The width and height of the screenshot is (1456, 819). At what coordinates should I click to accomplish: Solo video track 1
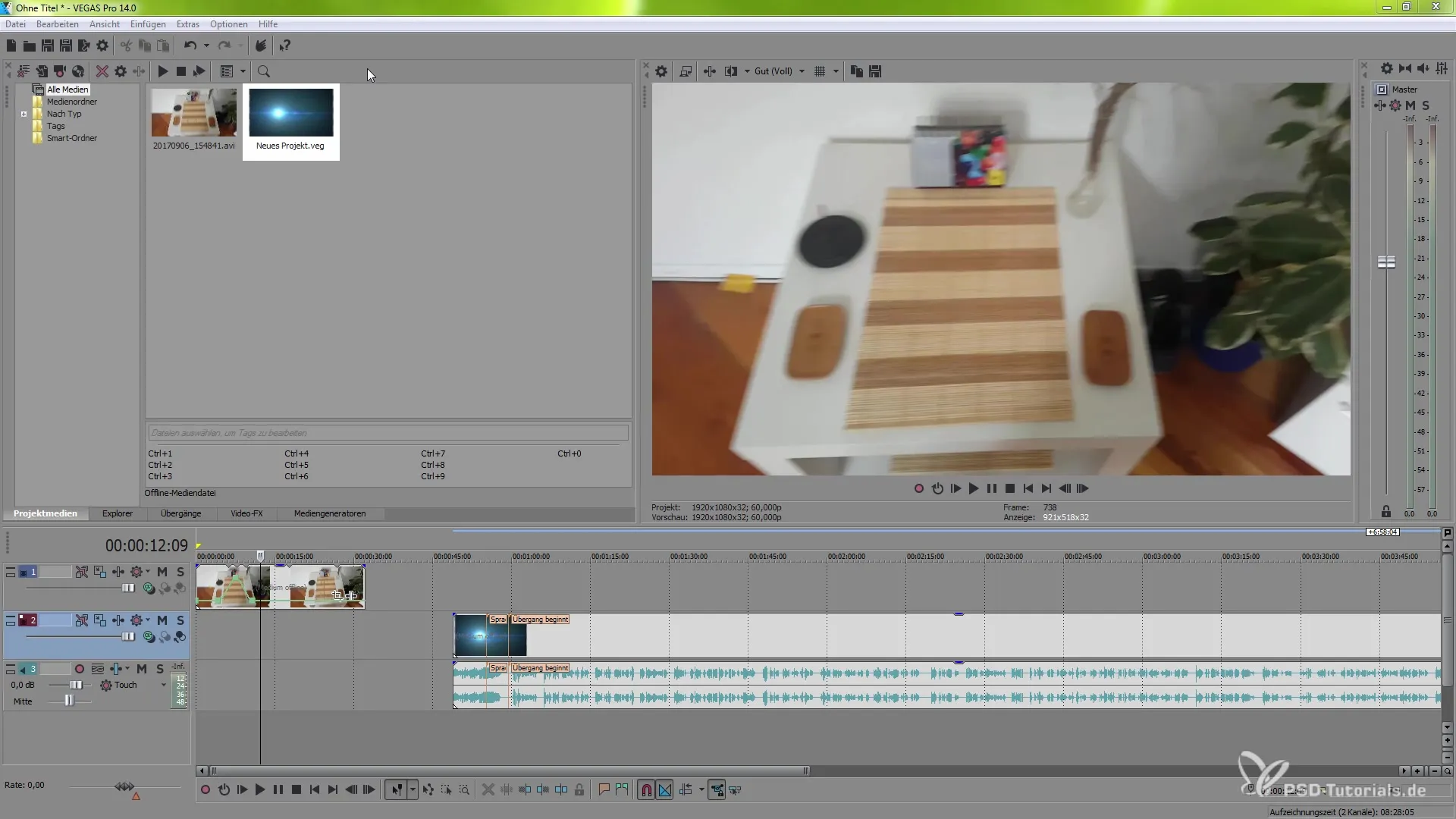tap(180, 572)
